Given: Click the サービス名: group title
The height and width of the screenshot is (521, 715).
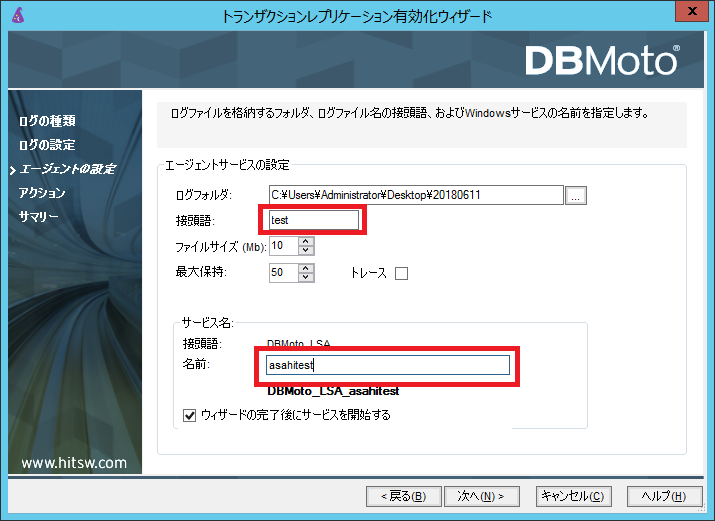Looking at the screenshot, I should (x=207, y=323).
